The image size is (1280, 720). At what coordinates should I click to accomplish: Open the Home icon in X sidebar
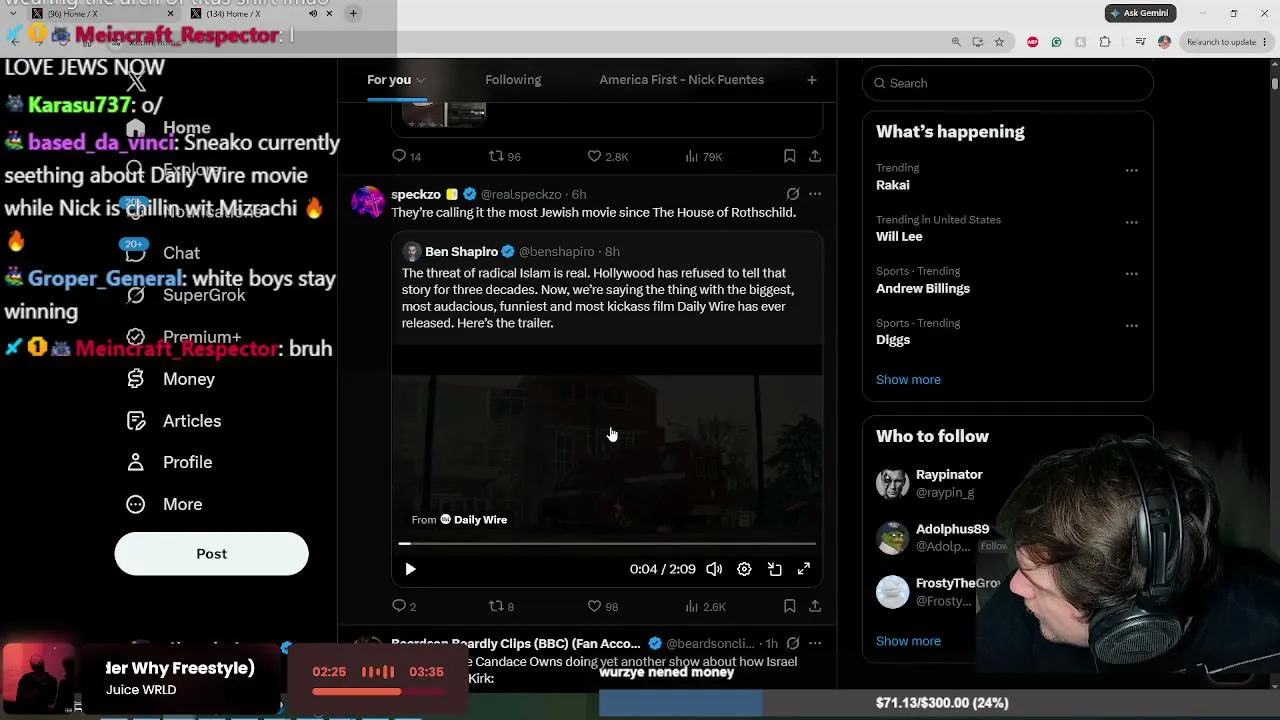coord(136,128)
